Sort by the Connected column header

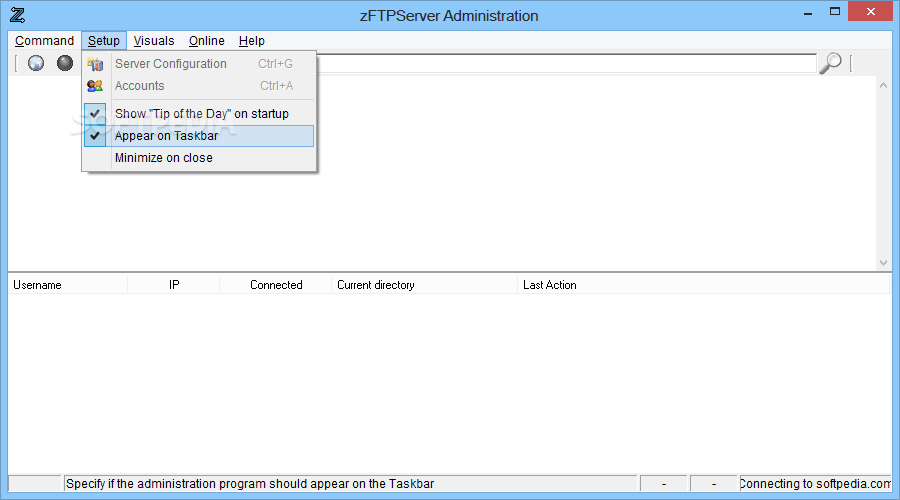[276, 285]
